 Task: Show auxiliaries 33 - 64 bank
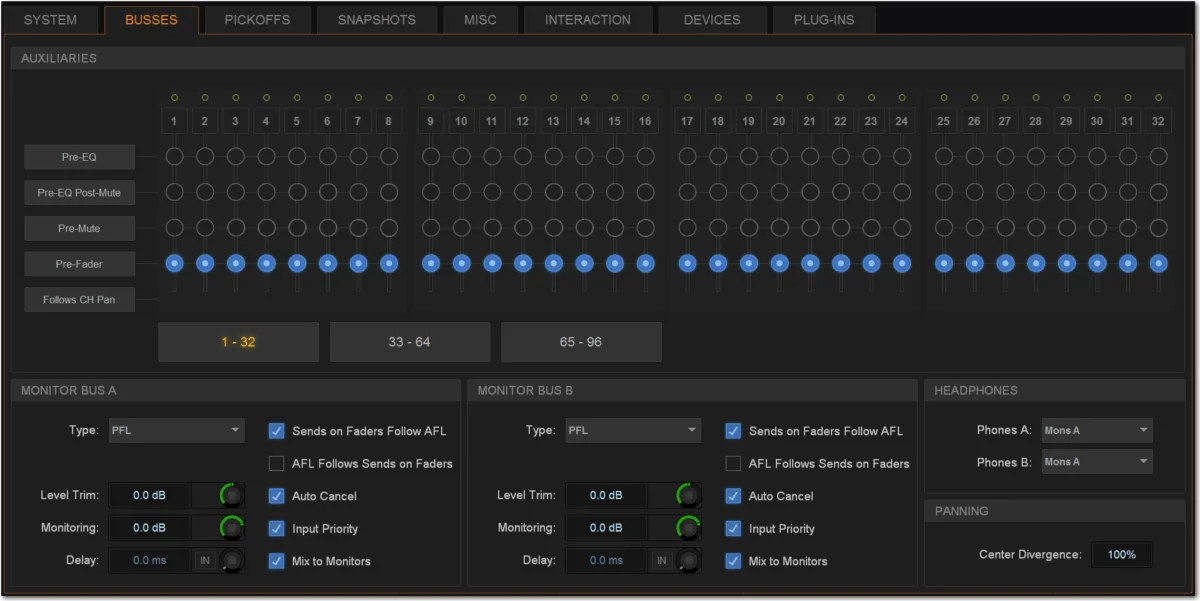click(x=410, y=342)
